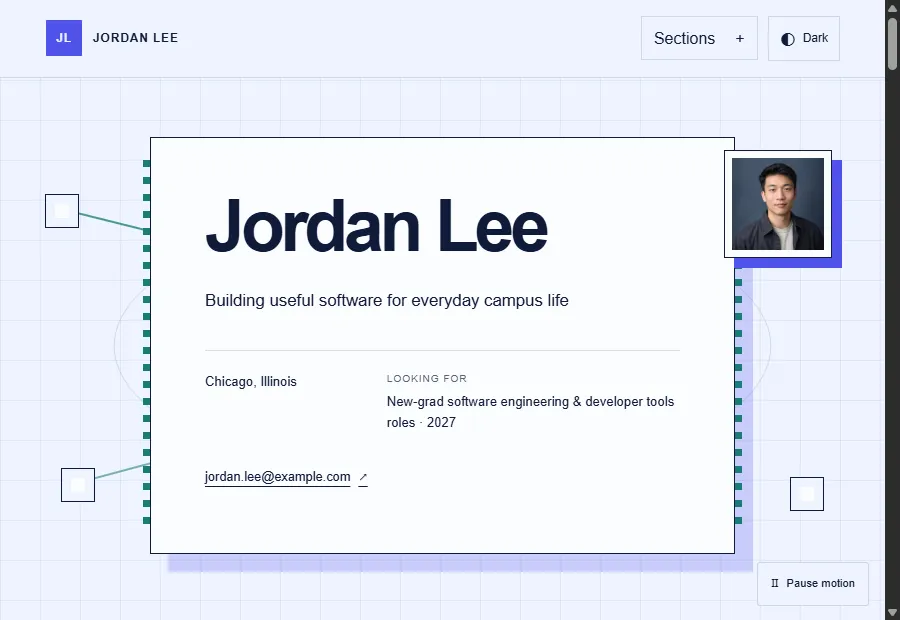Click the 'Chicago, Illinois' location text
Image resolution: width=900 pixels, height=620 pixels.
coord(251,382)
